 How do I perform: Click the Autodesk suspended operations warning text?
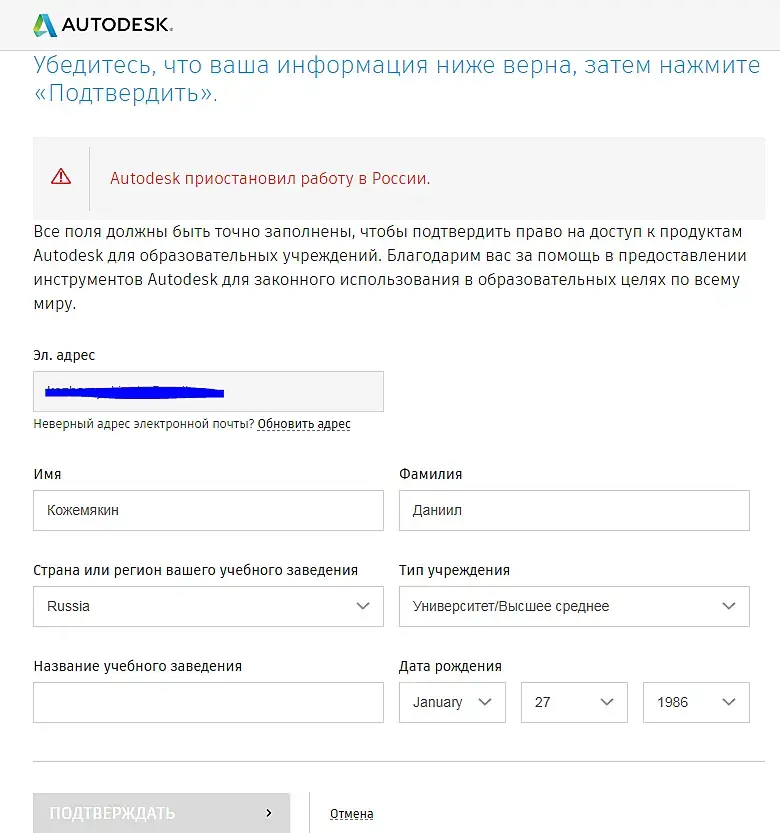point(270,179)
